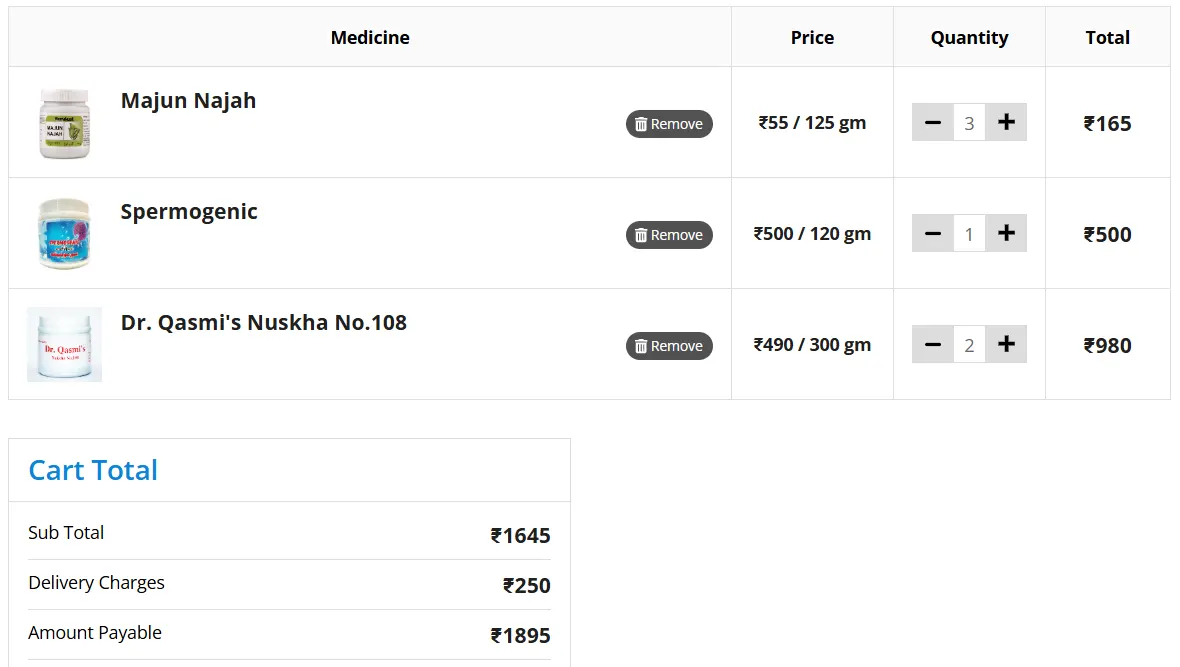This screenshot has width=1180, height=667.
Task: Open the Spermogenic product image
Action: [65, 234]
